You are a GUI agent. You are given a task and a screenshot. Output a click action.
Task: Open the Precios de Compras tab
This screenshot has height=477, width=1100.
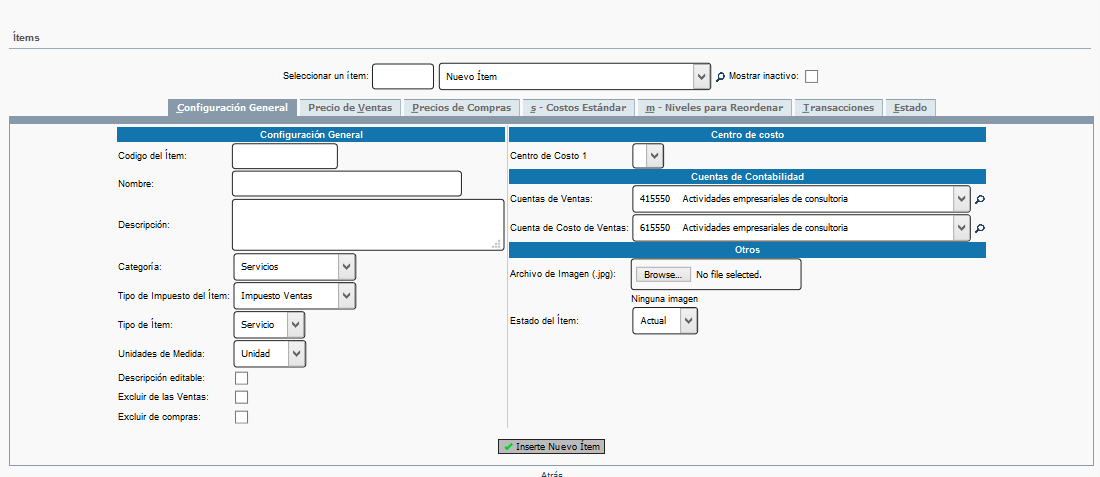pos(461,108)
